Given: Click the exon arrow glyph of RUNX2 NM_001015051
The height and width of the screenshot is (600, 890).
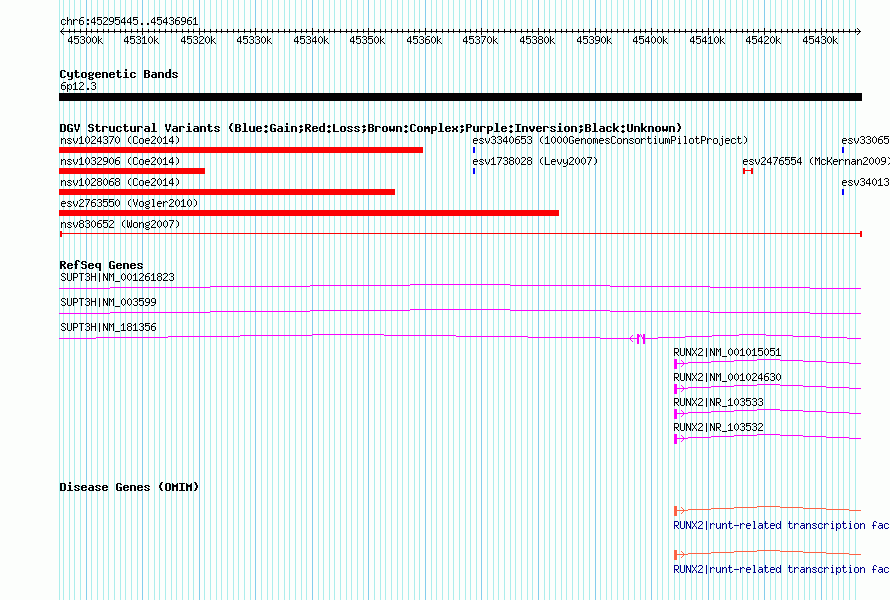Looking at the screenshot, I should (679, 364).
